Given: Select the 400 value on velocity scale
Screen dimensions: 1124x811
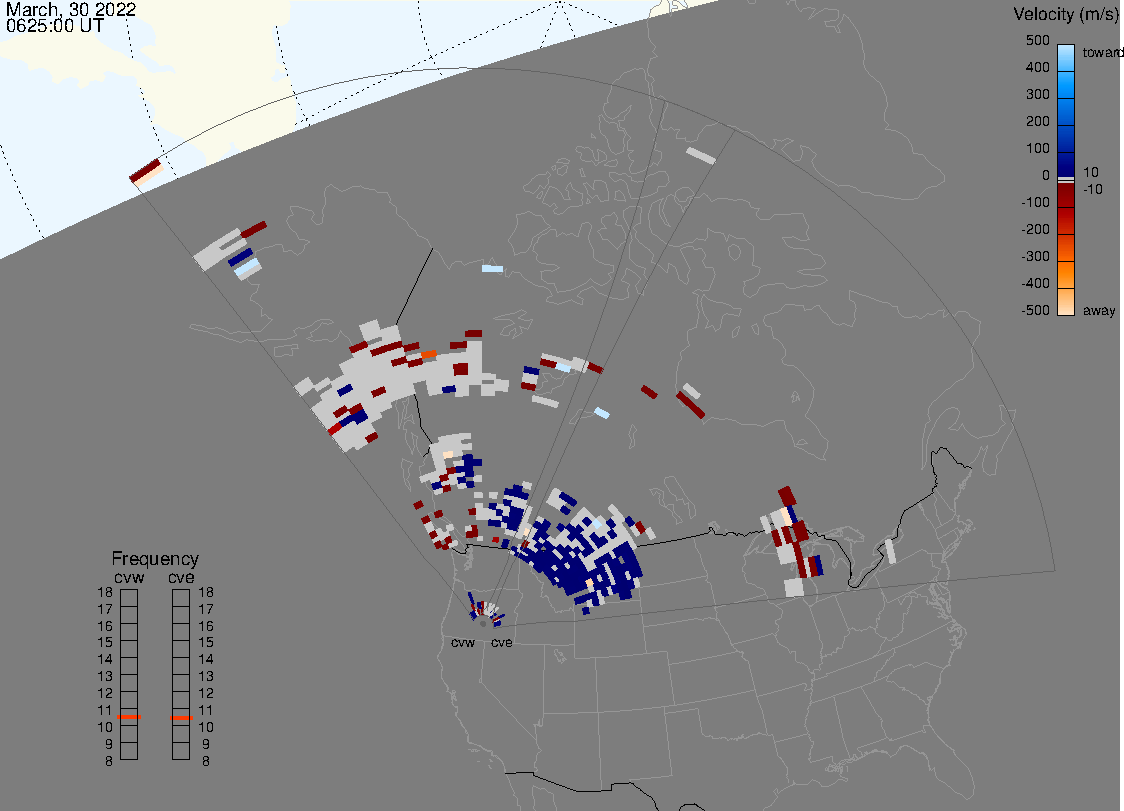Looking at the screenshot, I should tap(1037, 67).
